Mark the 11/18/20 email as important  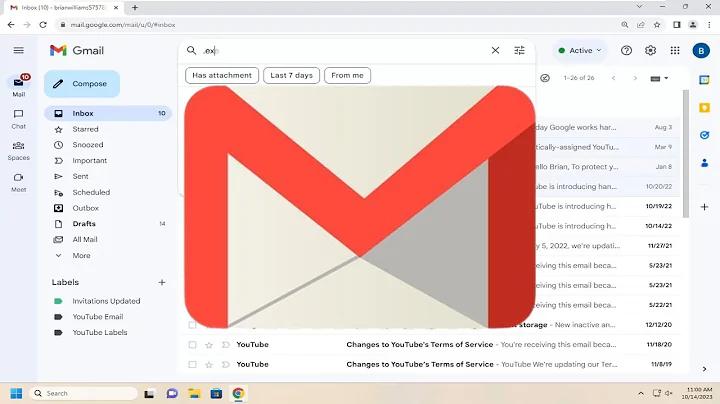pos(225,345)
